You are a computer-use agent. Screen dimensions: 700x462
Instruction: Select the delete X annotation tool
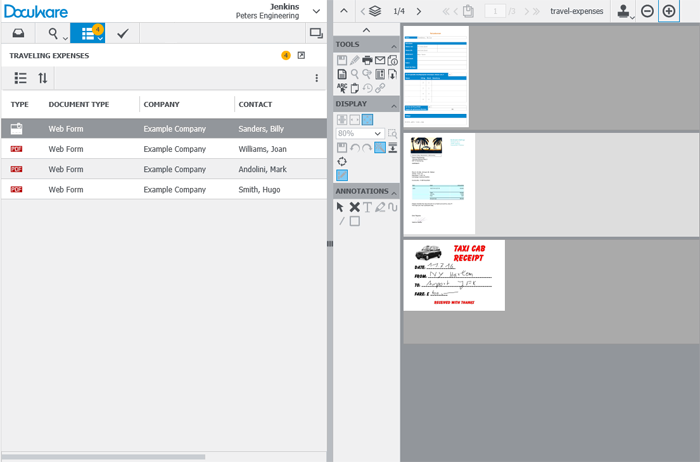(x=354, y=207)
